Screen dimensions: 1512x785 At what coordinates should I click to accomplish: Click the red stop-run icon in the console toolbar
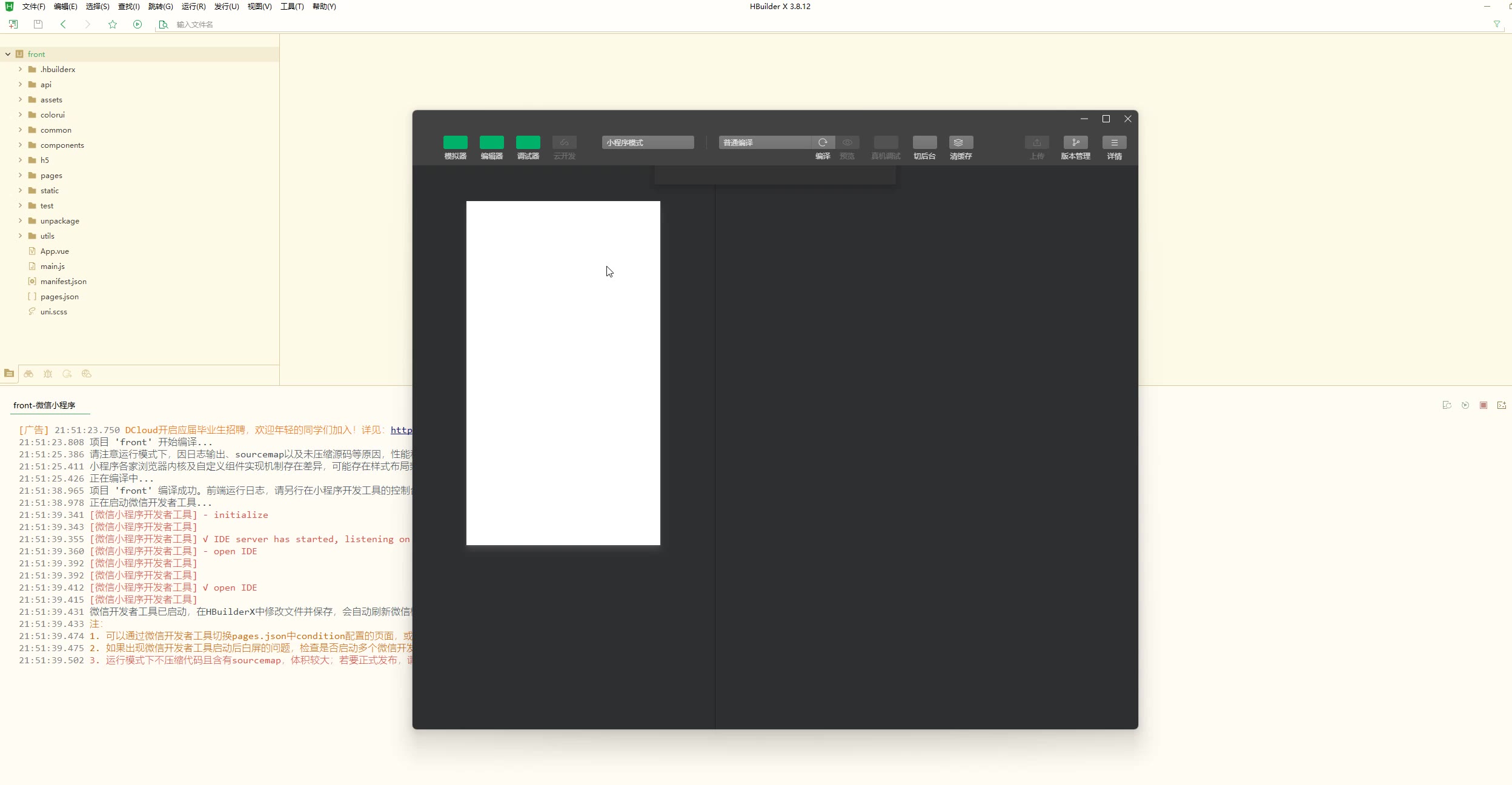point(1484,405)
